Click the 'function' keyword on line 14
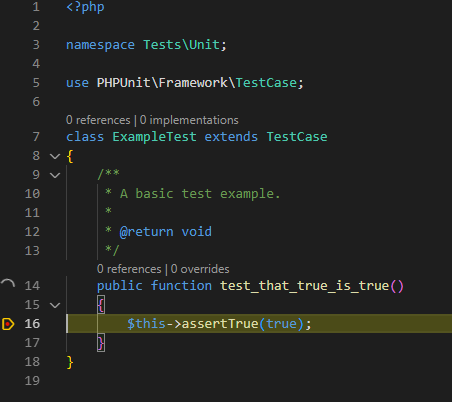This screenshot has width=452, height=402. pos(181,286)
